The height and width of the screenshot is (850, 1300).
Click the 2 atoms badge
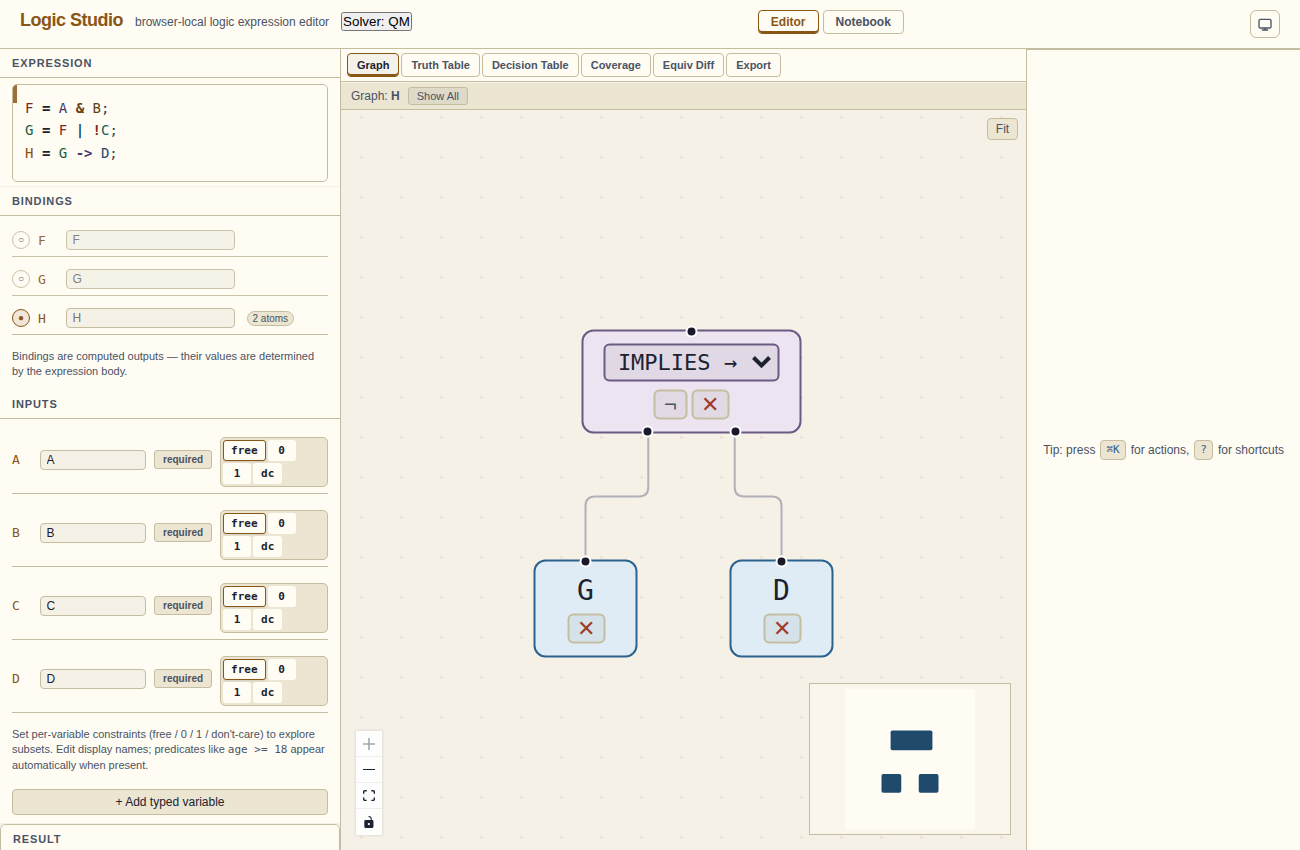[x=270, y=319]
